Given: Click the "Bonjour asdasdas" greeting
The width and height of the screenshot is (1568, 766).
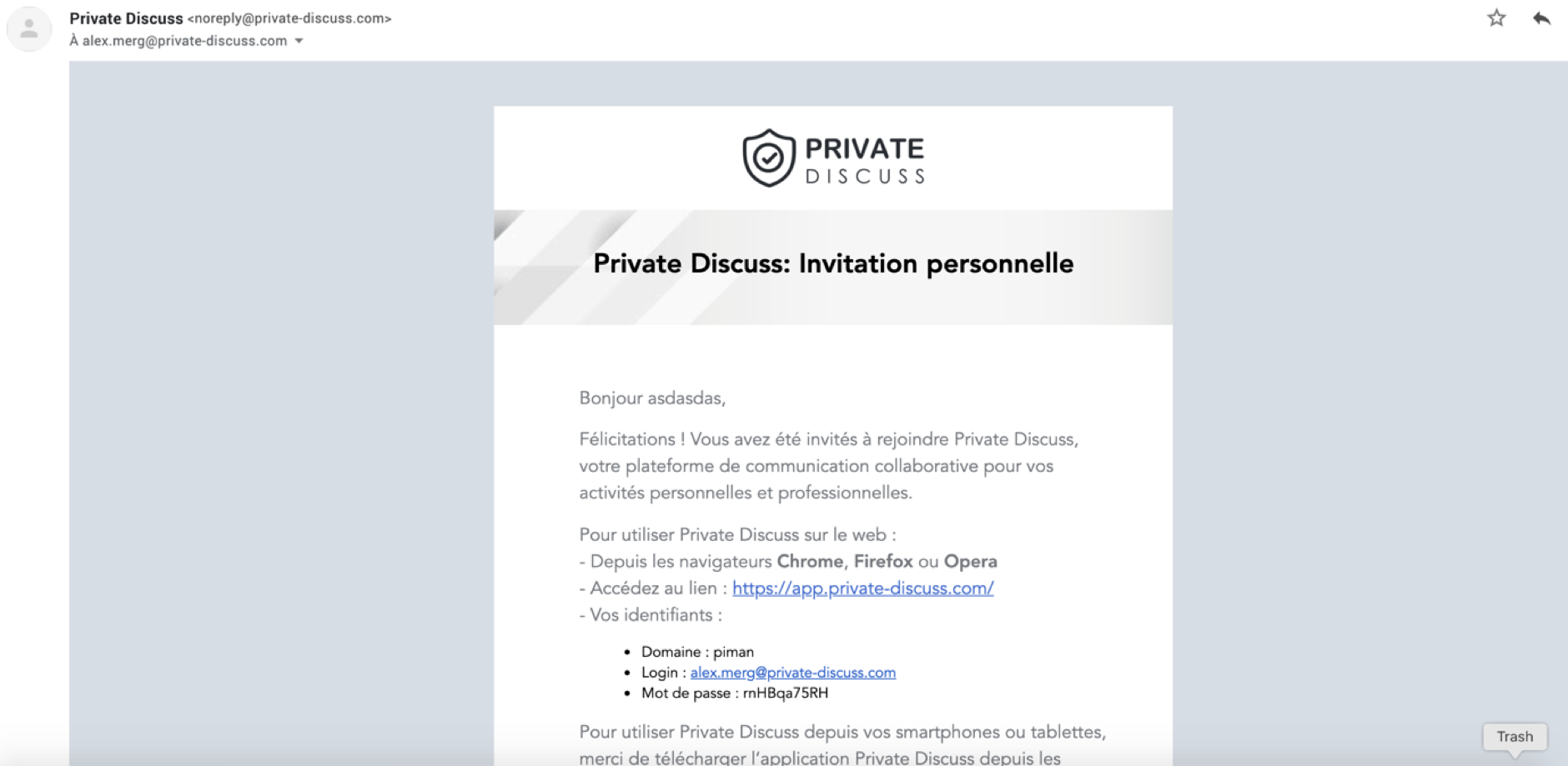Looking at the screenshot, I should [652, 398].
